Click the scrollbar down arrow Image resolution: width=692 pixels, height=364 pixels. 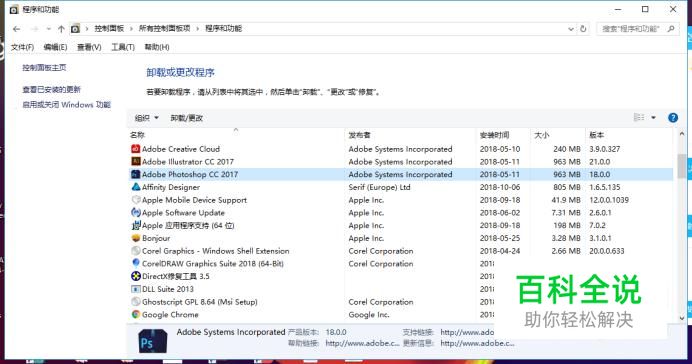click(682, 318)
